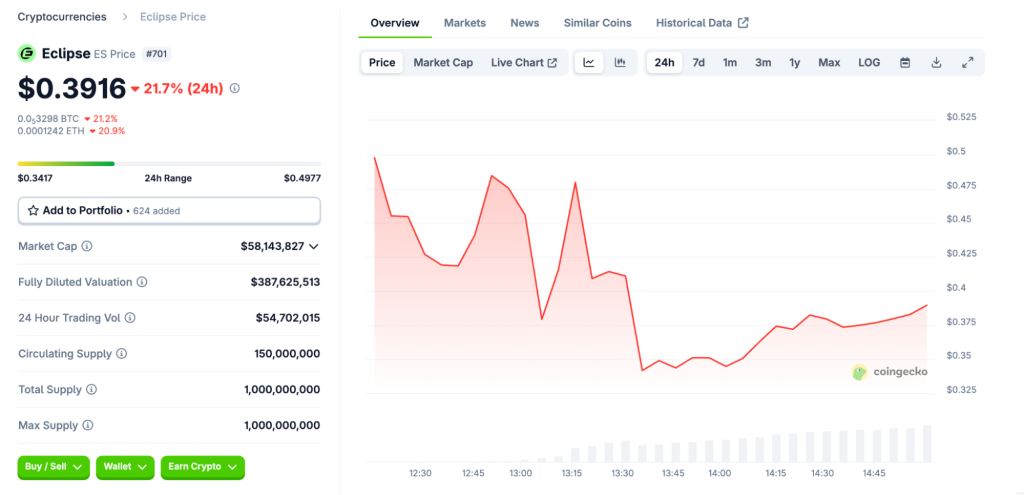This screenshot has width=1024, height=495.
Task: Switch chart to Market Cap view
Action: coord(443,63)
